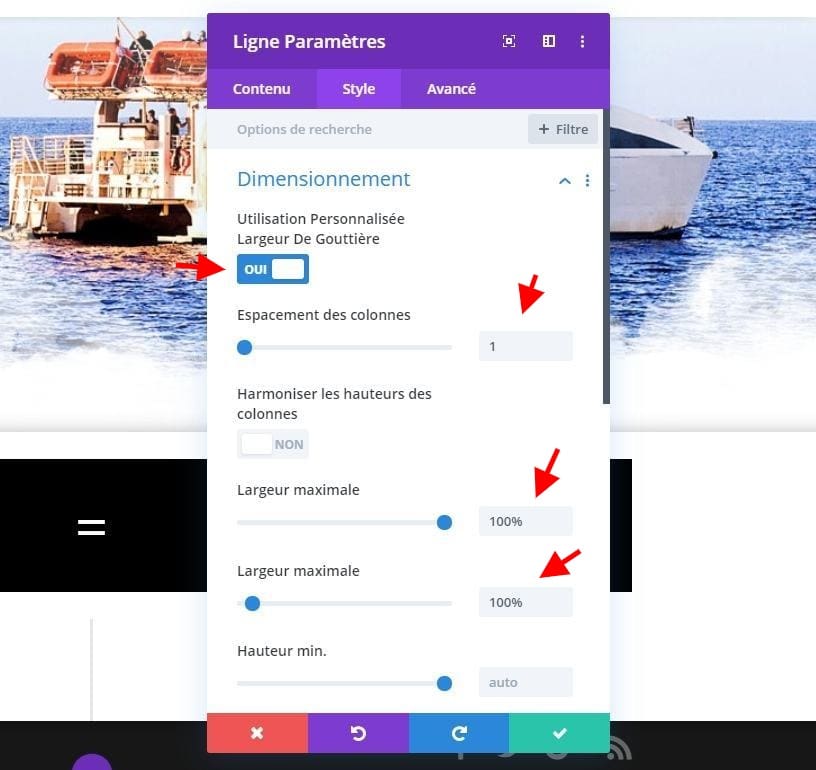Viewport: 816px width, 770px height.
Task: Click the Utilisation Personnalisée Largeur De Gouttière label
Action: pyautogui.click(x=321, y=229)
